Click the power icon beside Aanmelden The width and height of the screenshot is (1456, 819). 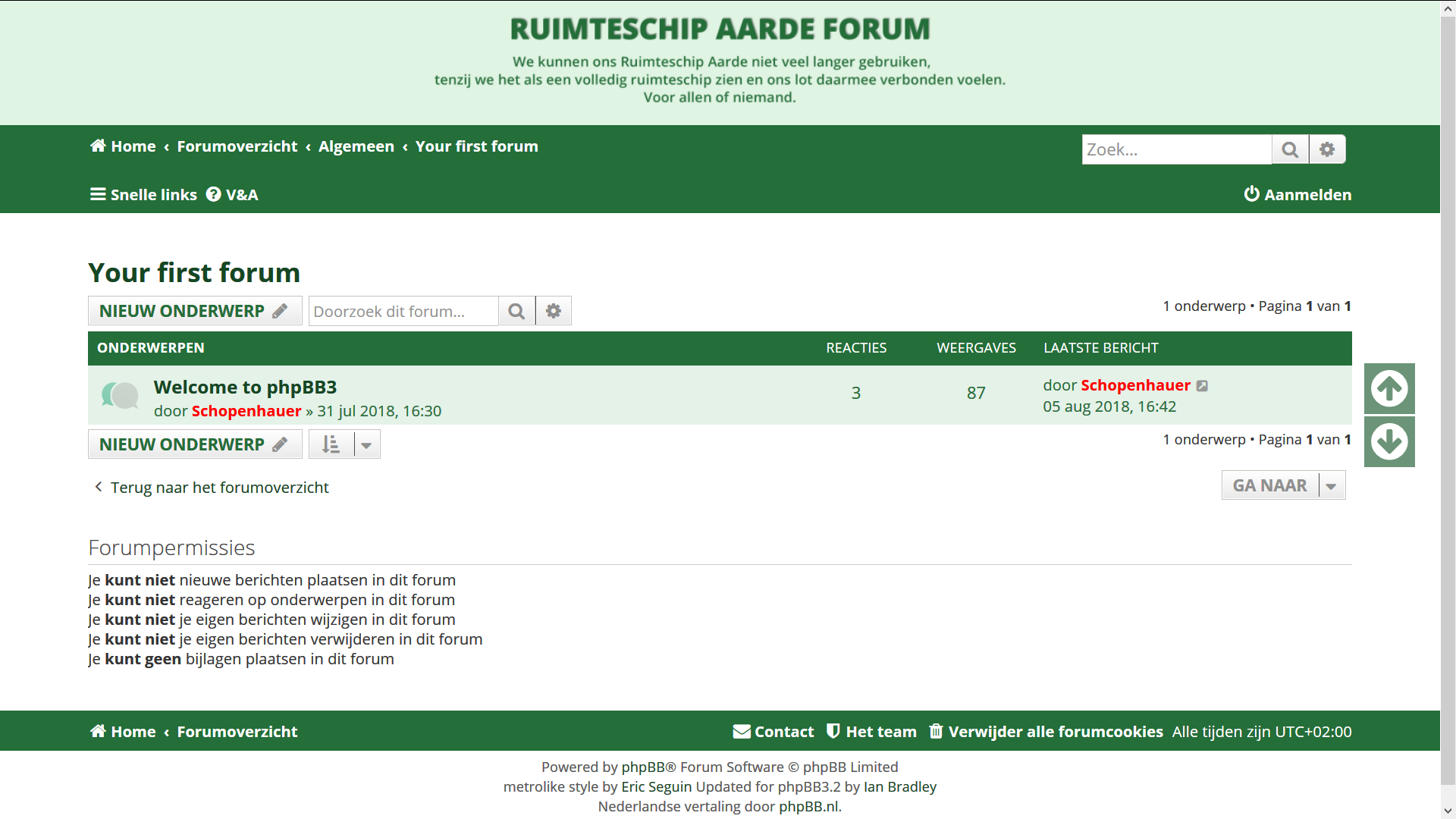tap(1251, 194)
